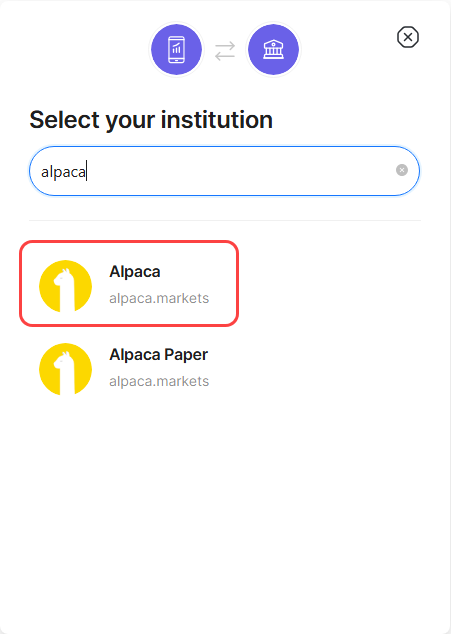Click the yellow llama logo next to Alpaca
This screenshot has height=634, width=451.
(66, 286)
